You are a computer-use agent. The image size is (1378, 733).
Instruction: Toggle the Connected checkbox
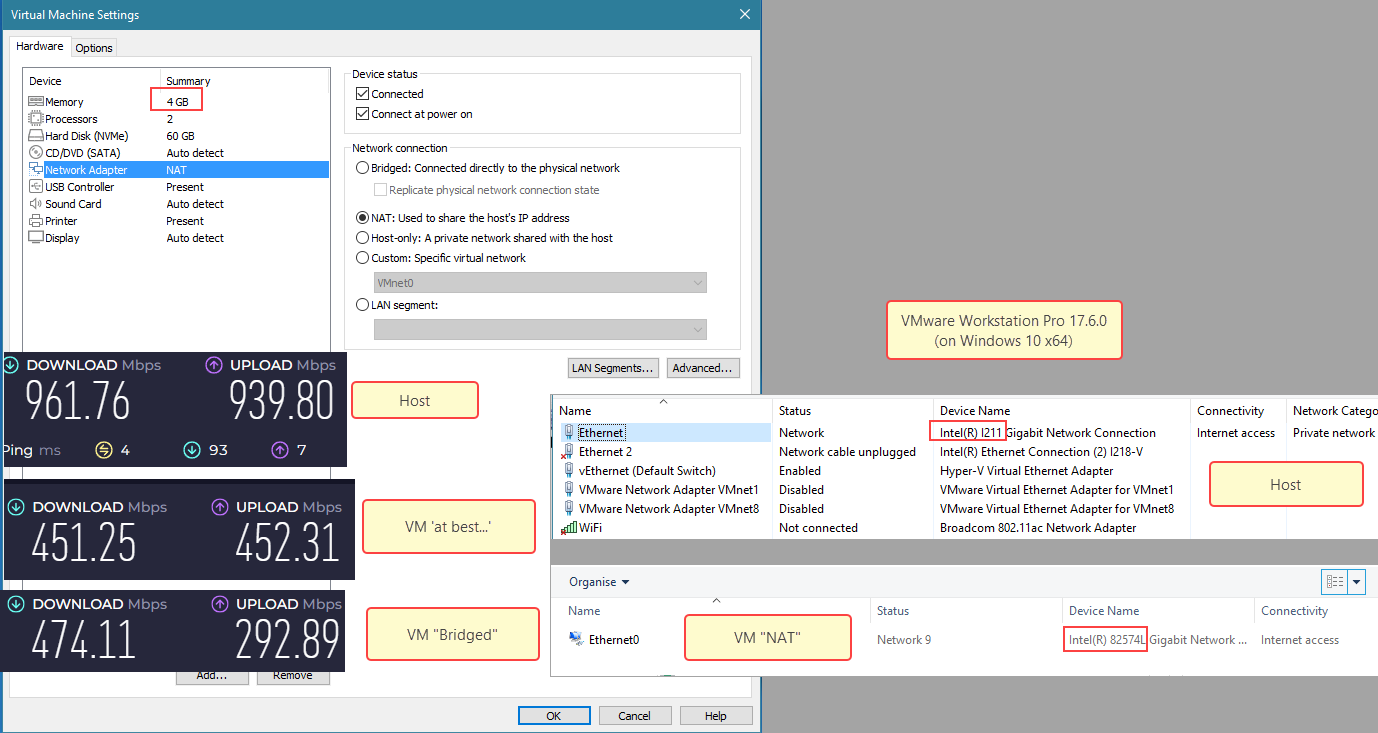[x=363, y=94]
